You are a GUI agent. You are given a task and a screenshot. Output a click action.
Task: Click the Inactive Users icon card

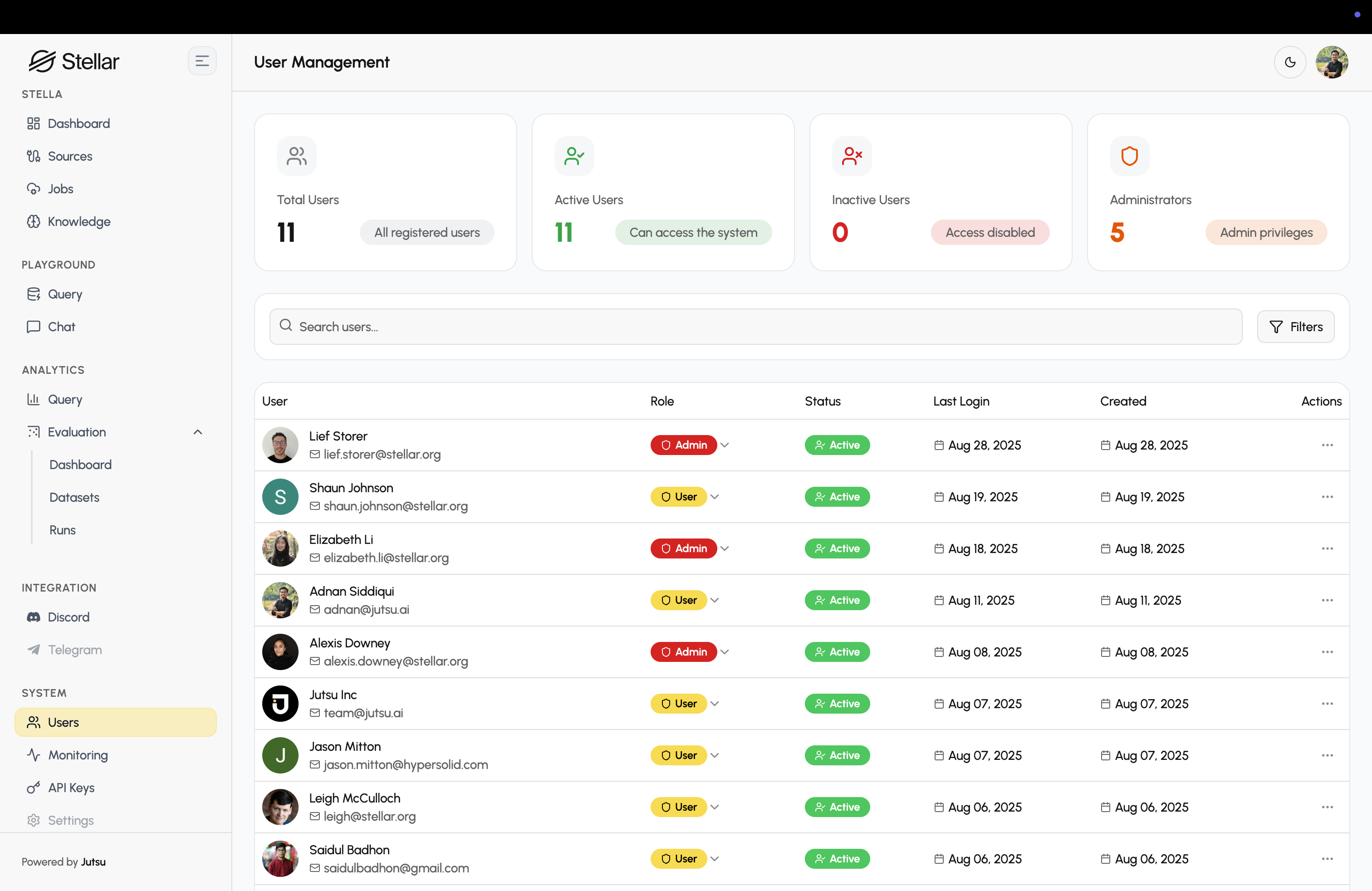point(852,156)
